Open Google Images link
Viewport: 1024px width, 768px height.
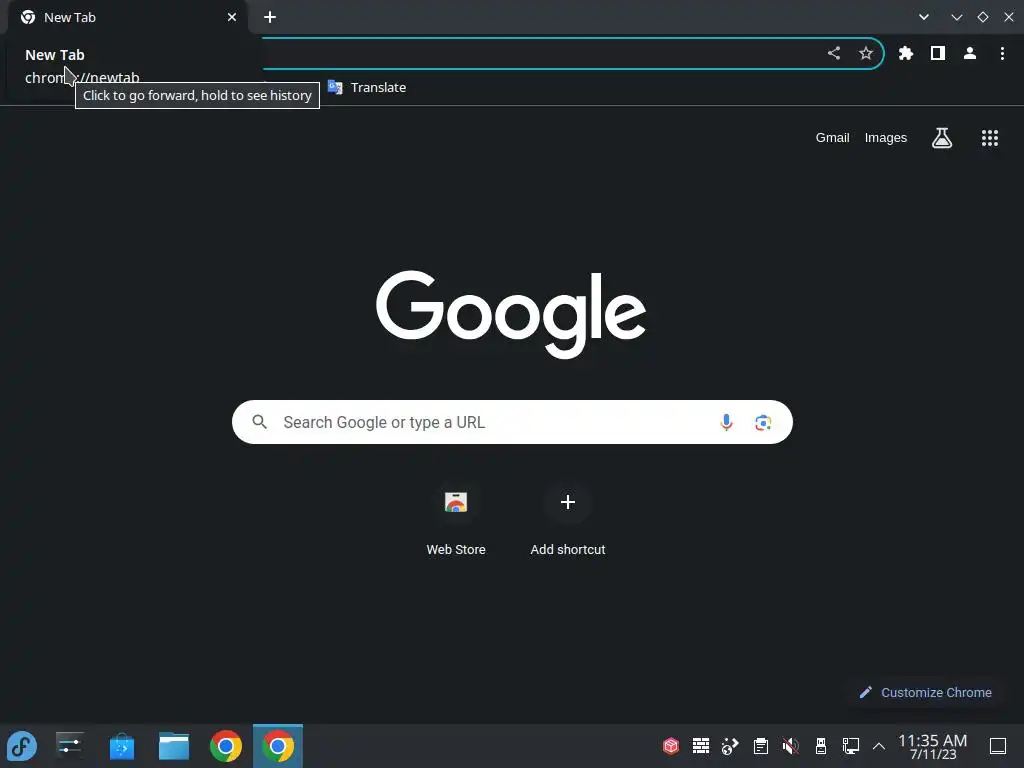coord(886,138)
